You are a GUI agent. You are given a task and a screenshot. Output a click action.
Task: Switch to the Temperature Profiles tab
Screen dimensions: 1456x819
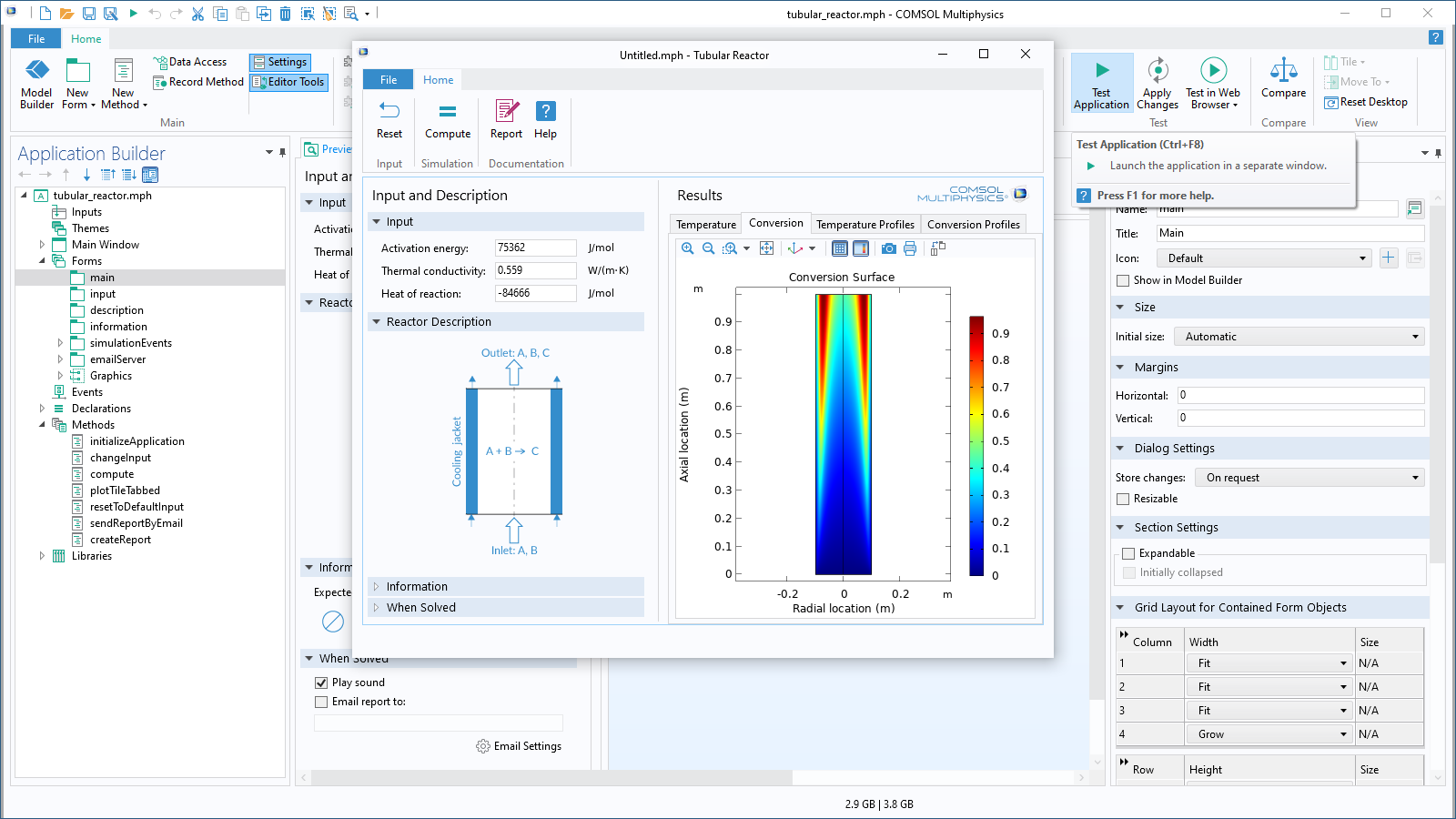tap(864, 225)
